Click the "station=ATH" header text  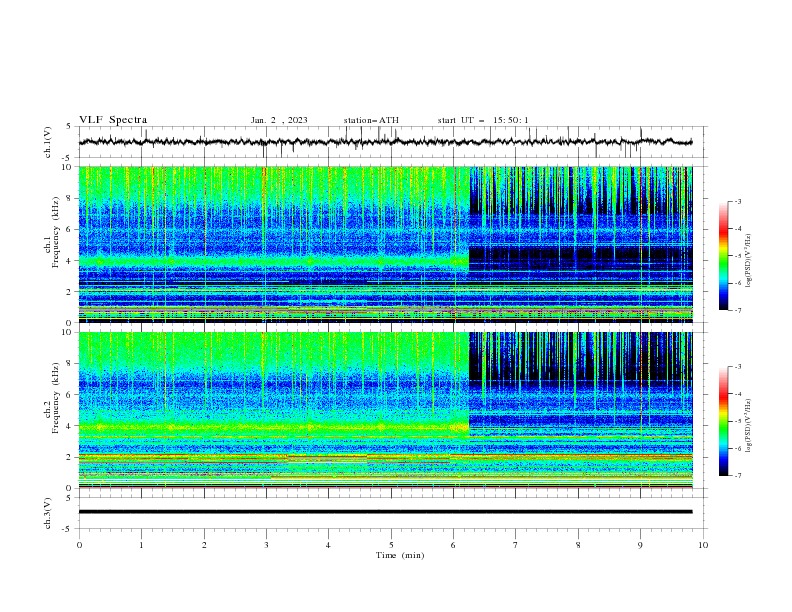[x=371, y=120]
